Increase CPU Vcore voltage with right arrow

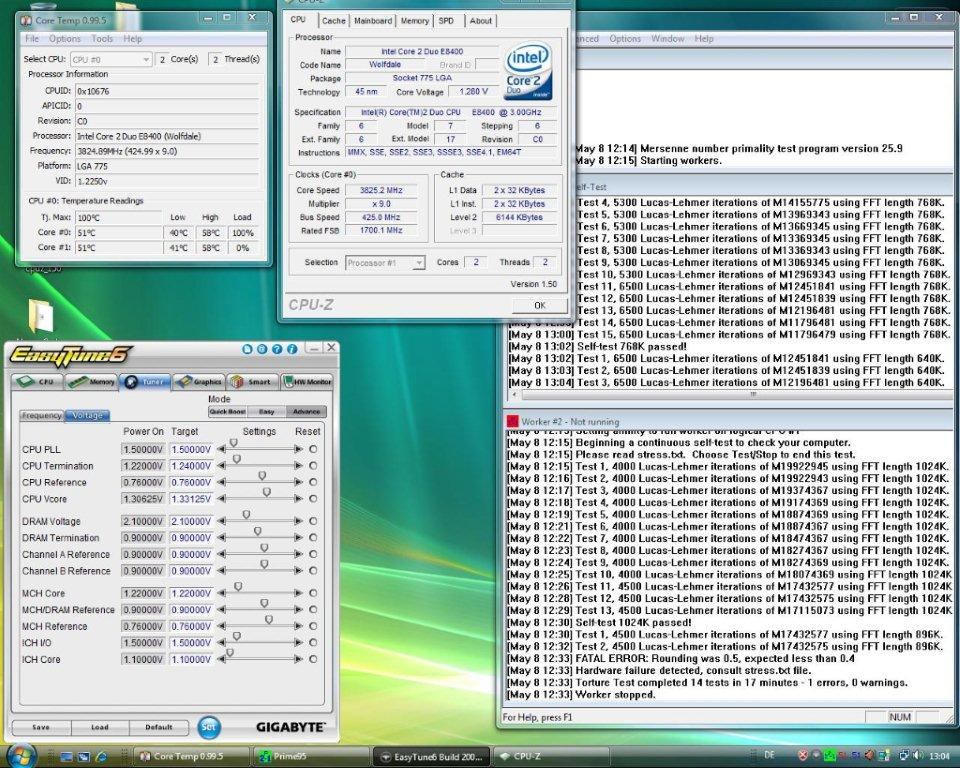[299, 499]
